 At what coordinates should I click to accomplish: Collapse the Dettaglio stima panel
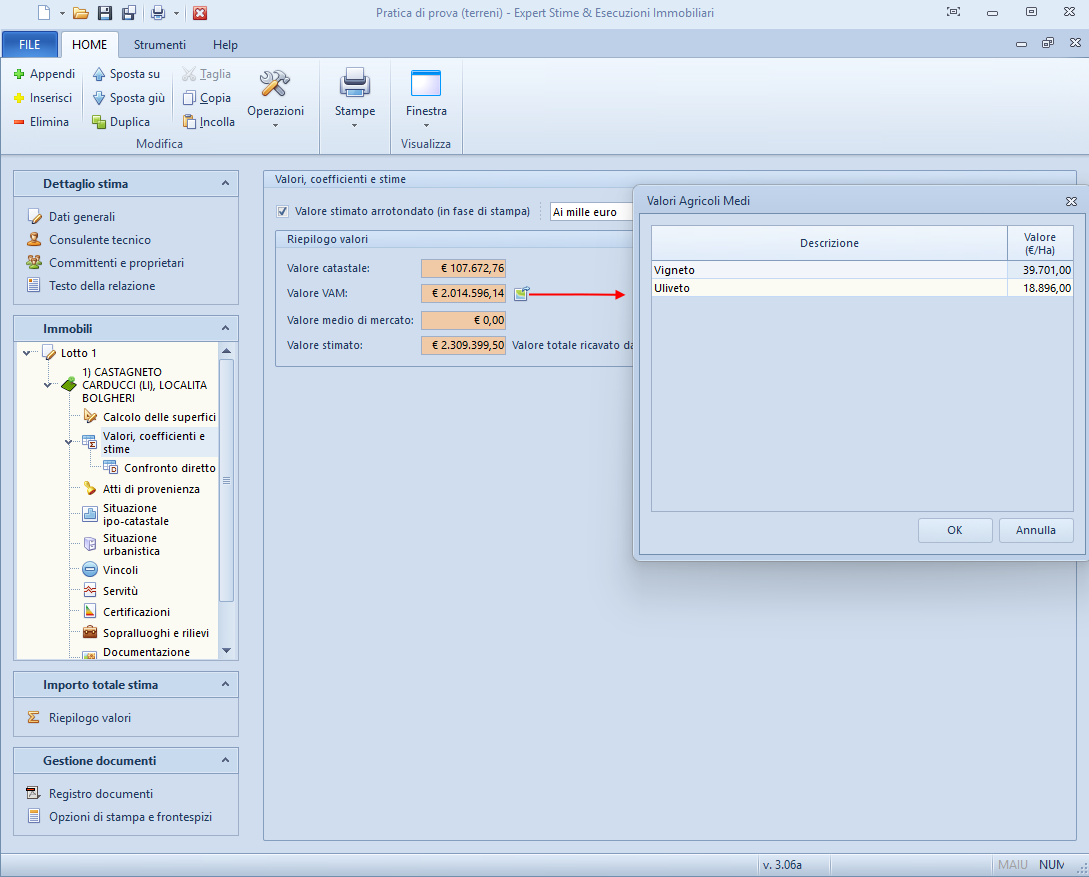225,184
